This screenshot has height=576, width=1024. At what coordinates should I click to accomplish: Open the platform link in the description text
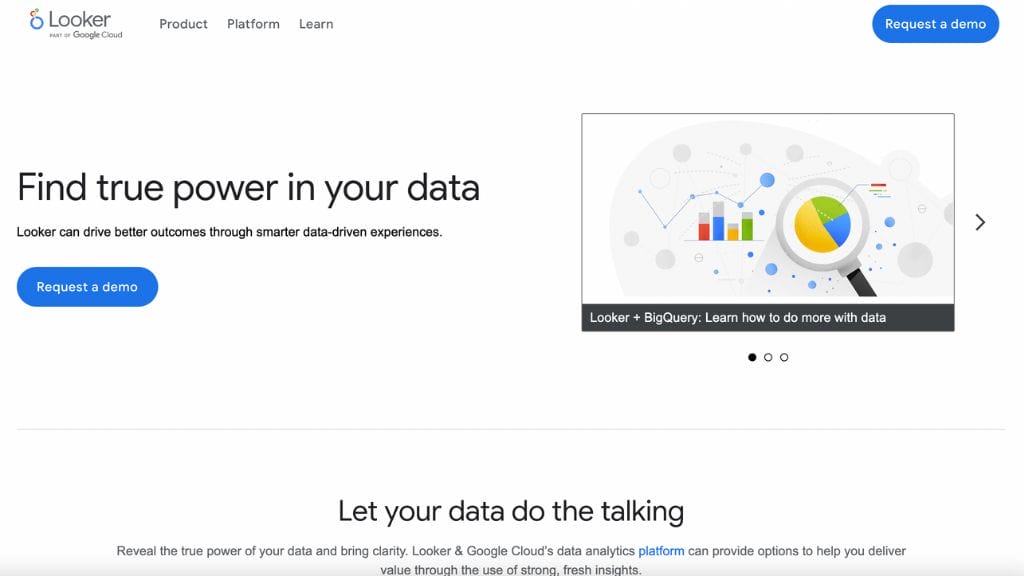tap(661, 550)
